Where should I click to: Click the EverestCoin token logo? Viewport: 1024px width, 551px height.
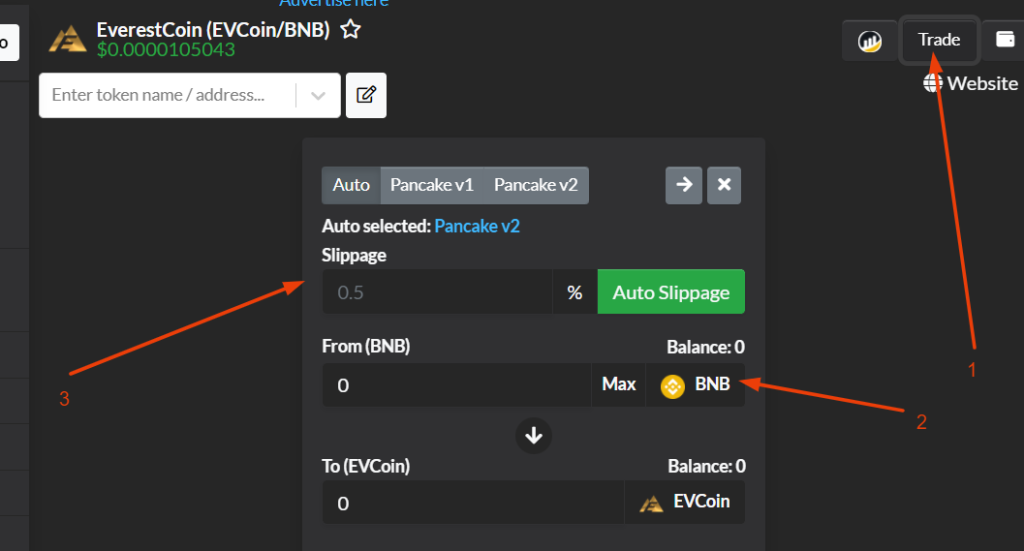pos(67,39)
